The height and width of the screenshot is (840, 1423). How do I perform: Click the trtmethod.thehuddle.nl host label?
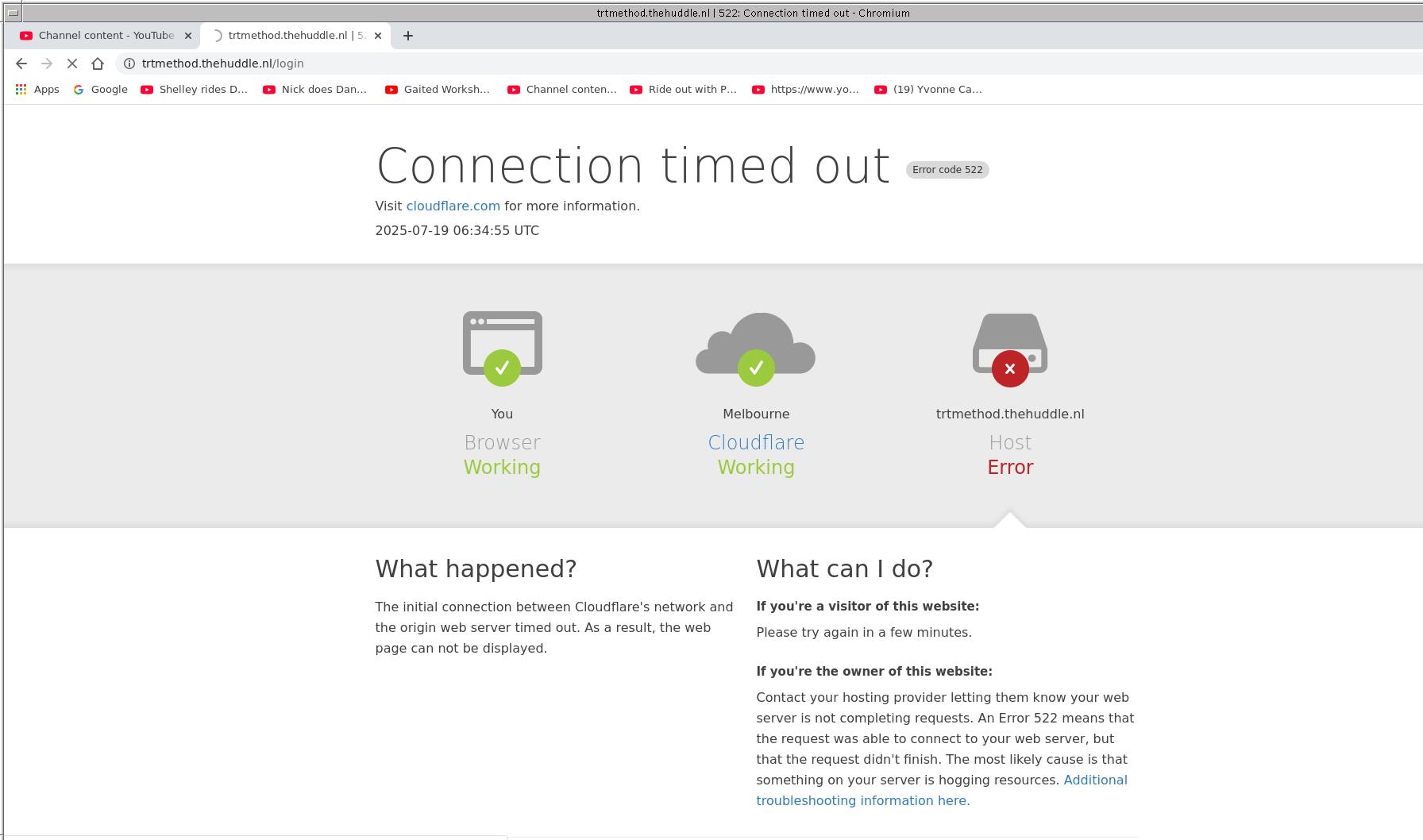1010,414
